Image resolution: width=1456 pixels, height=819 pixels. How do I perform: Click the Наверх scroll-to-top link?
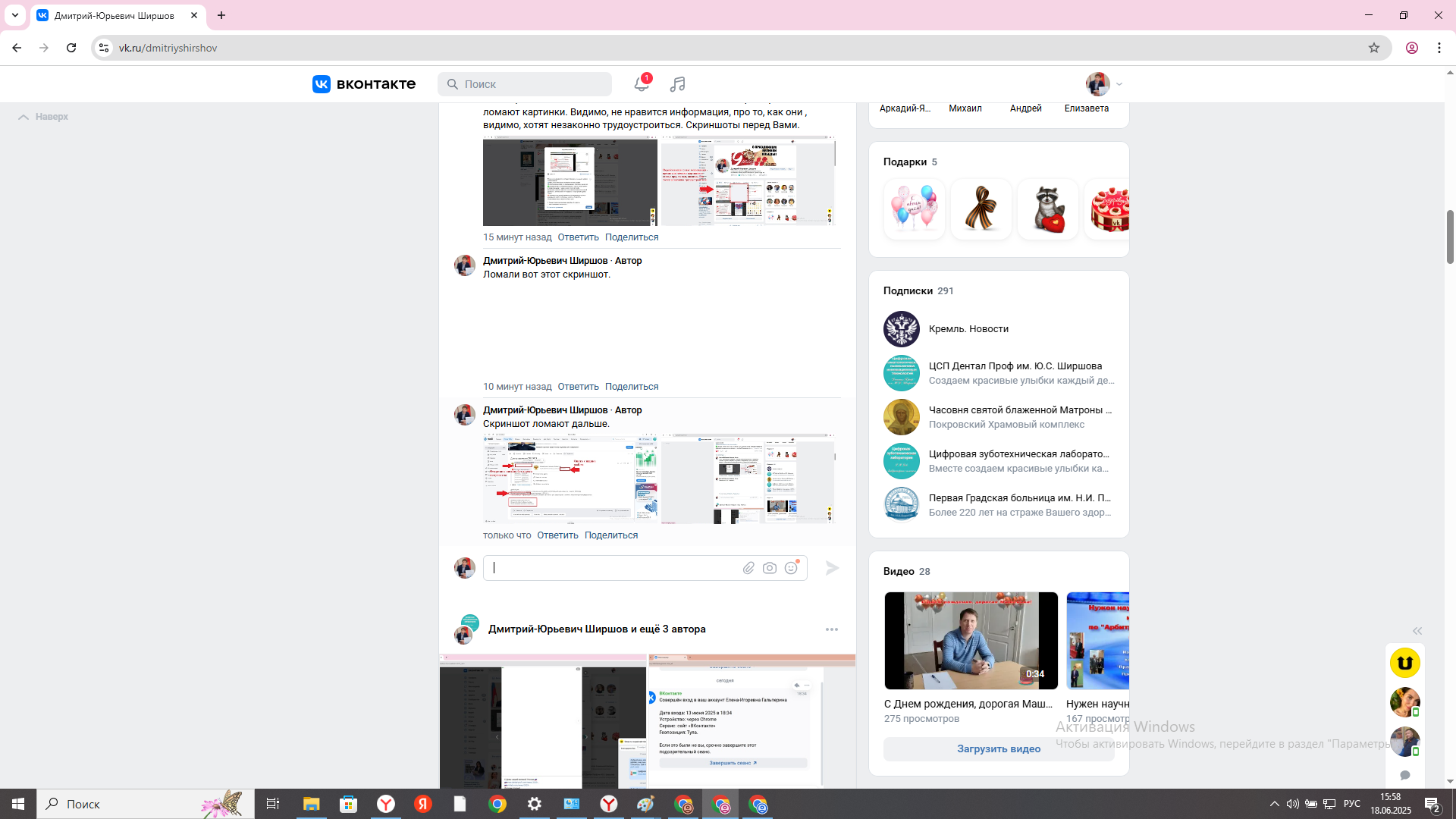point(43,117)
